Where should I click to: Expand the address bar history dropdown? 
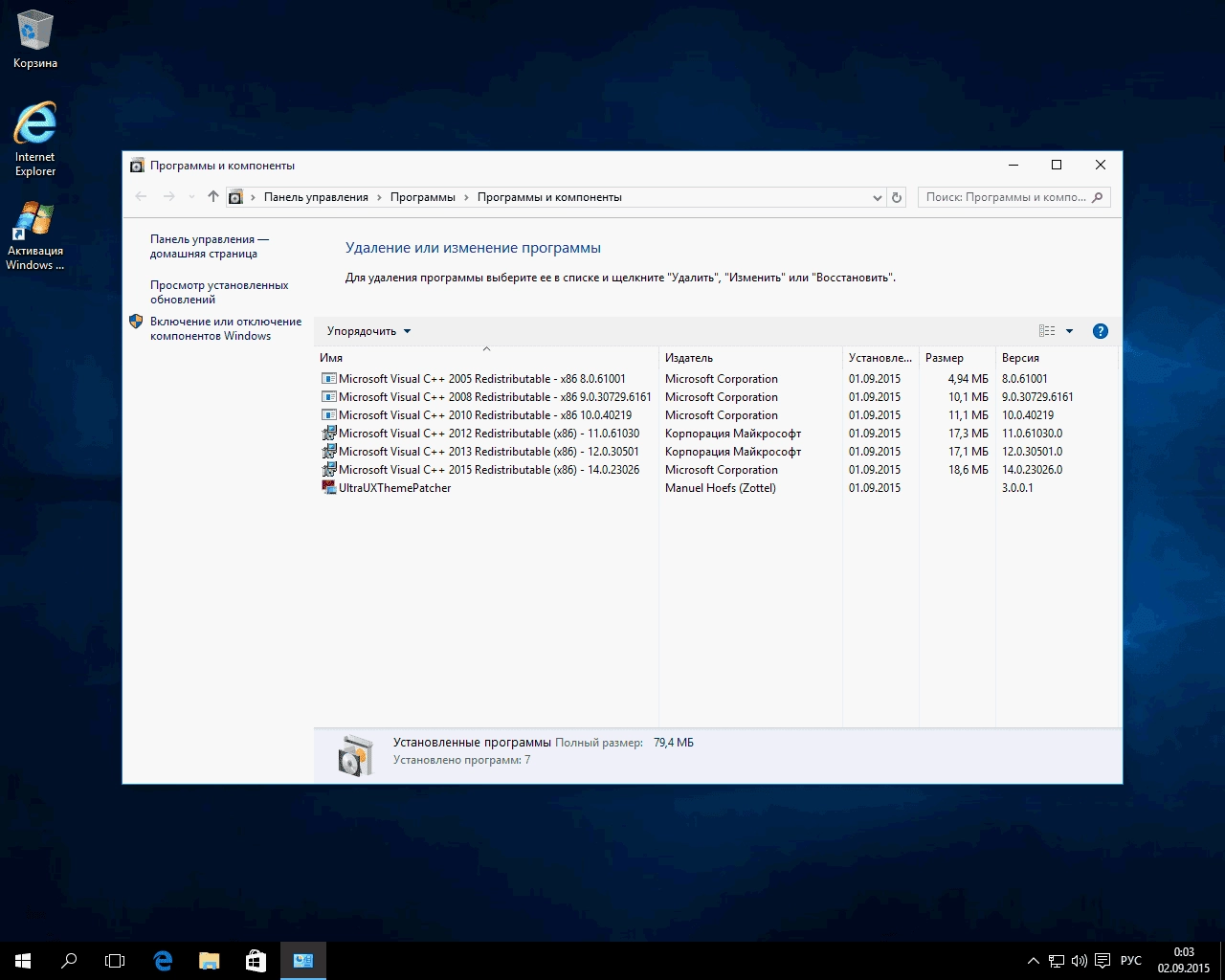pyautogui.click(x=877, y=197)
